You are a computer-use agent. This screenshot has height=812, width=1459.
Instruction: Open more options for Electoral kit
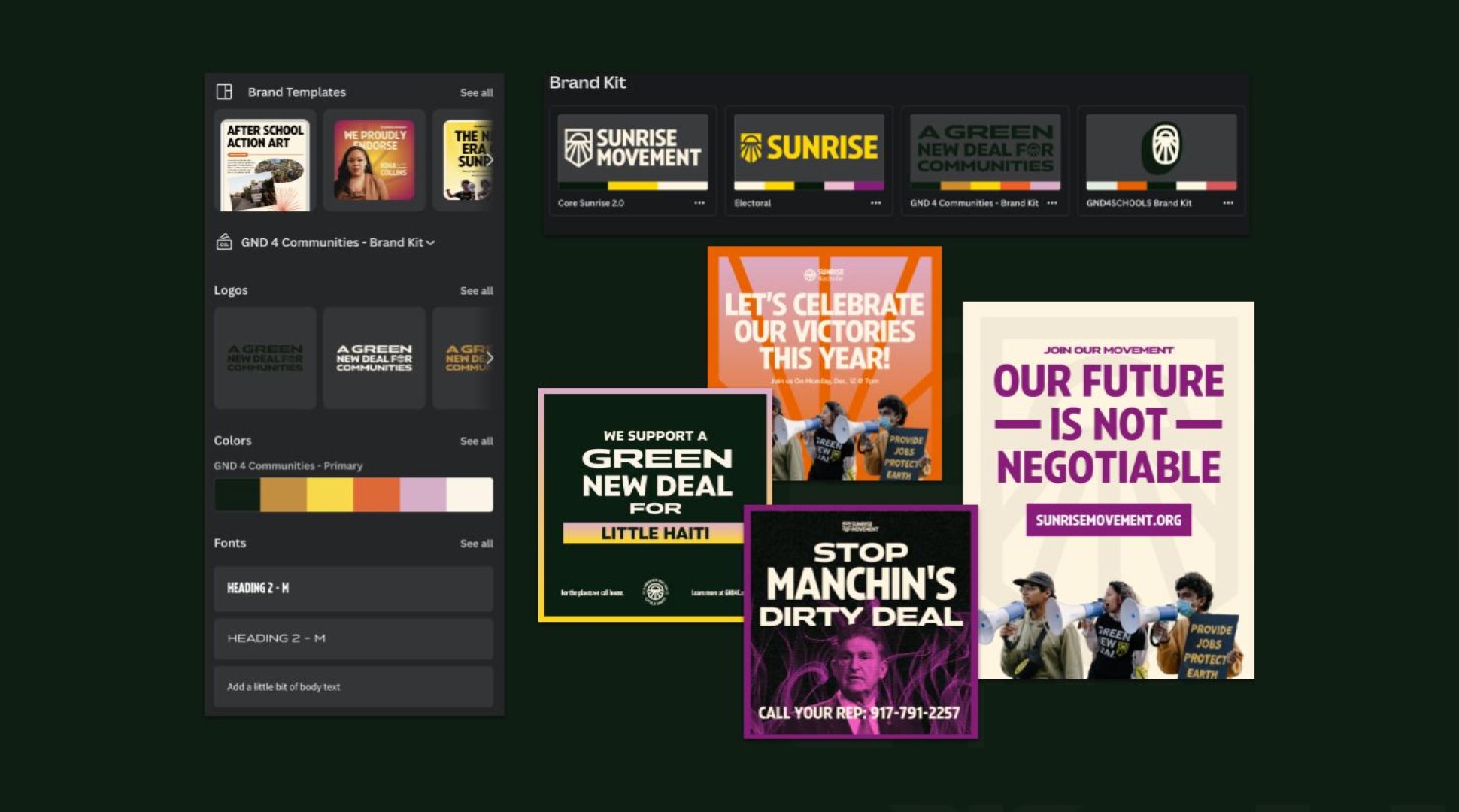[875, 203]
